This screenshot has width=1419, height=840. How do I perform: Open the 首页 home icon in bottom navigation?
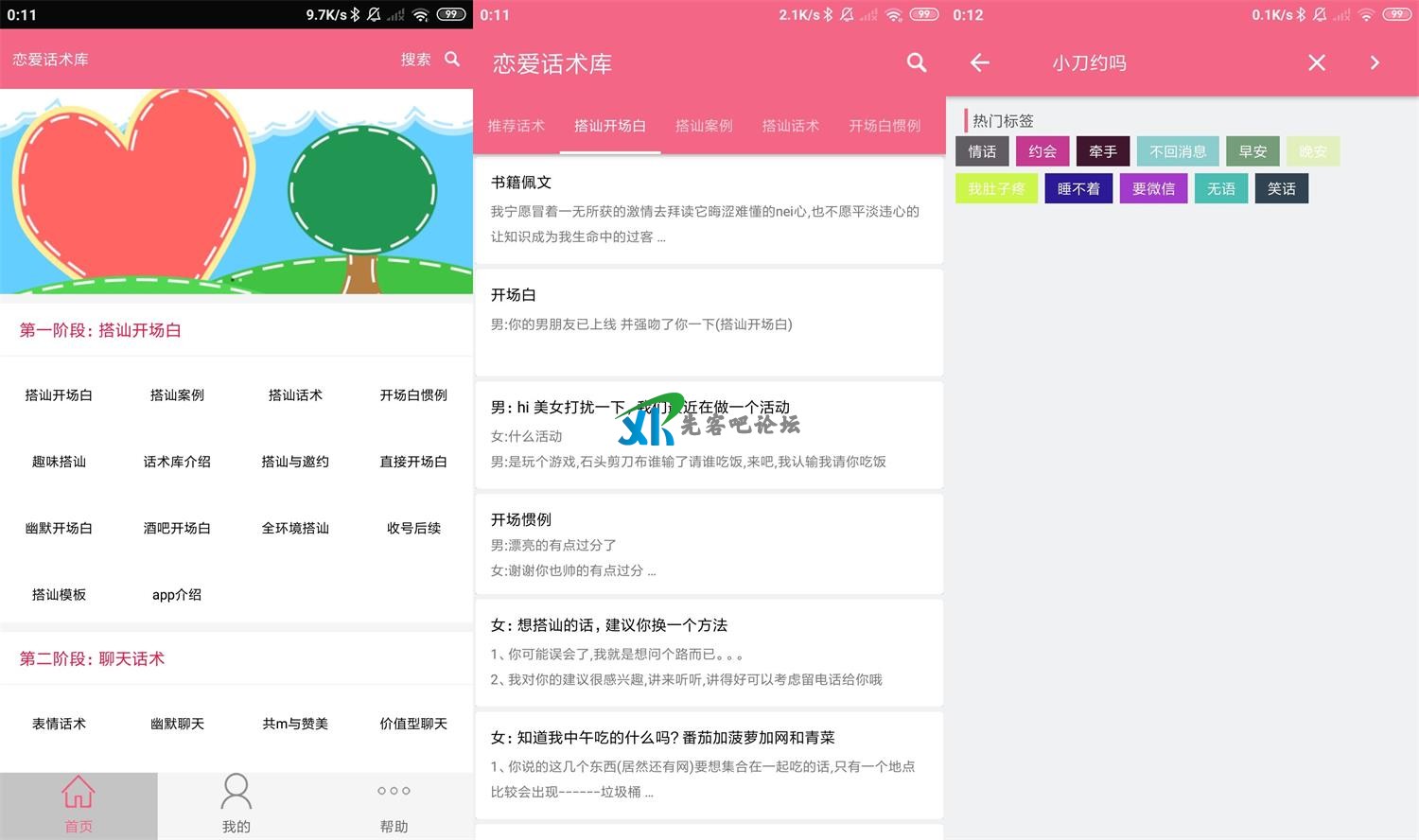(79, 793)
